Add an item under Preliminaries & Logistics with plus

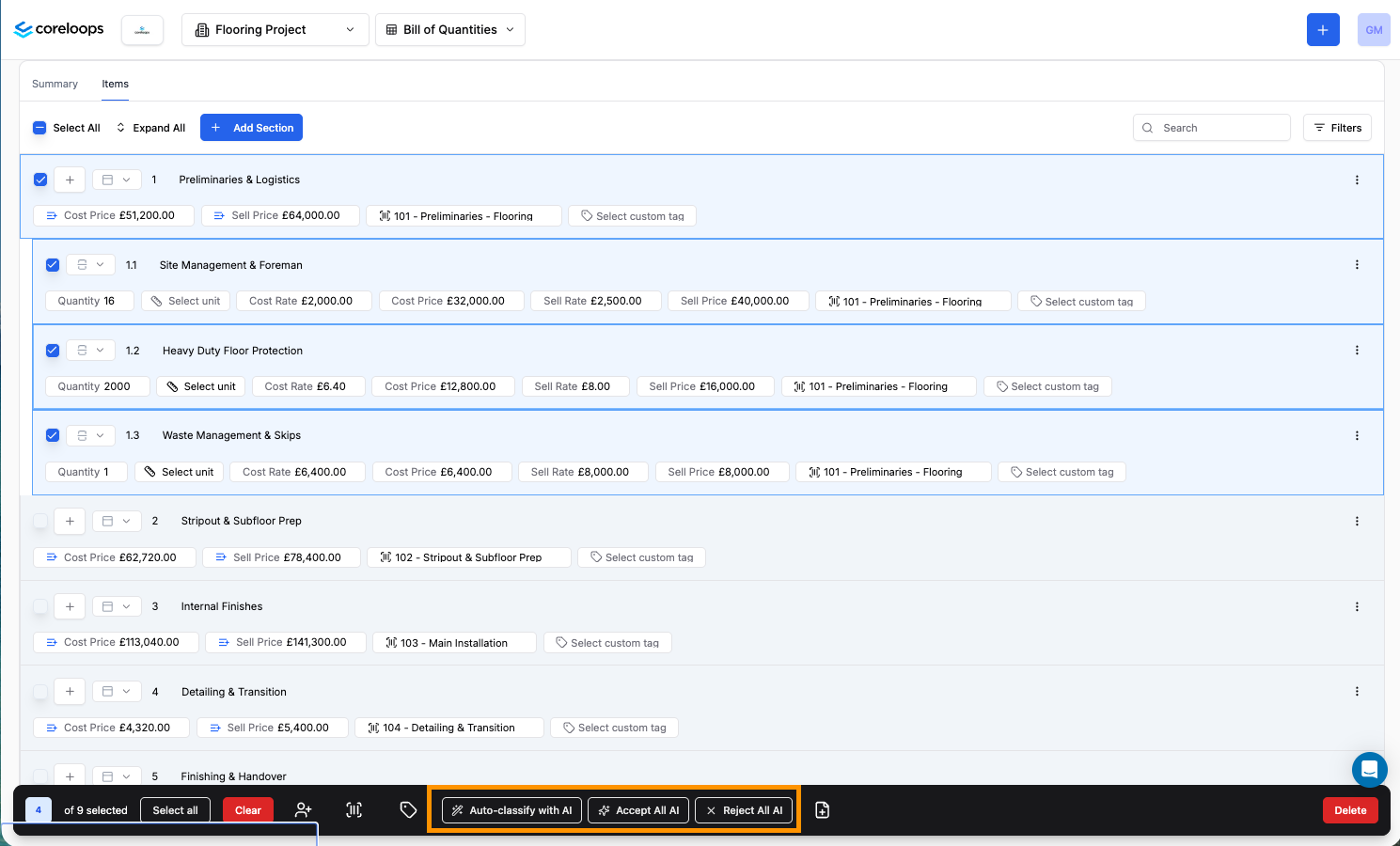[70, 180]
